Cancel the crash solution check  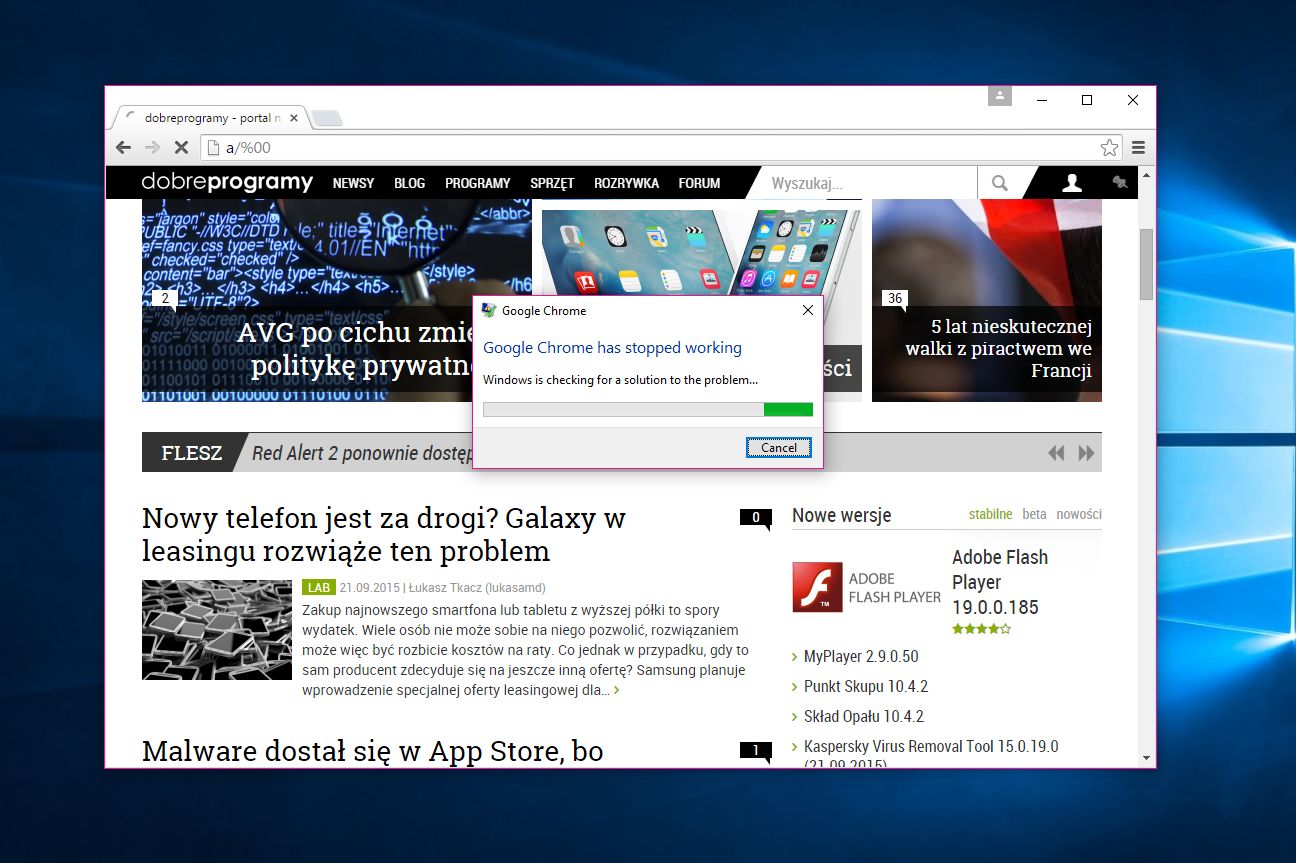click(x=779, y=447)
